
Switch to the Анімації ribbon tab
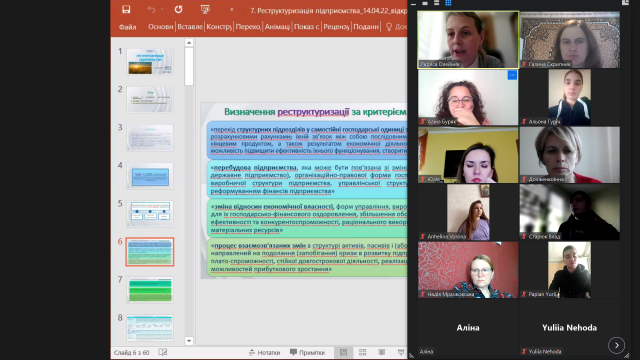coord(277,27)
